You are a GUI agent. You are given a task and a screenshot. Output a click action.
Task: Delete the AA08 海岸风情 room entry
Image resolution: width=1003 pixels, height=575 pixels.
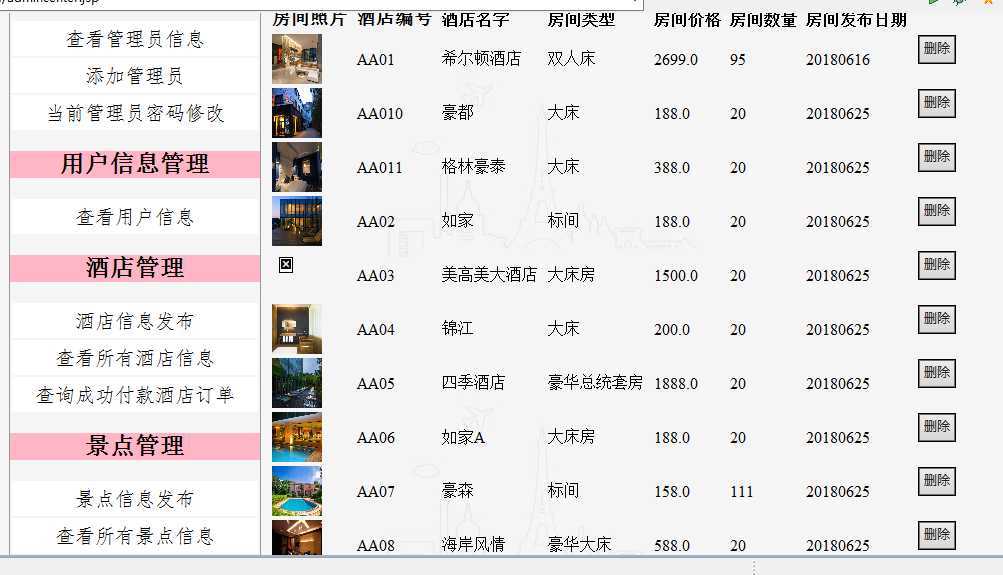coord(936,535)
